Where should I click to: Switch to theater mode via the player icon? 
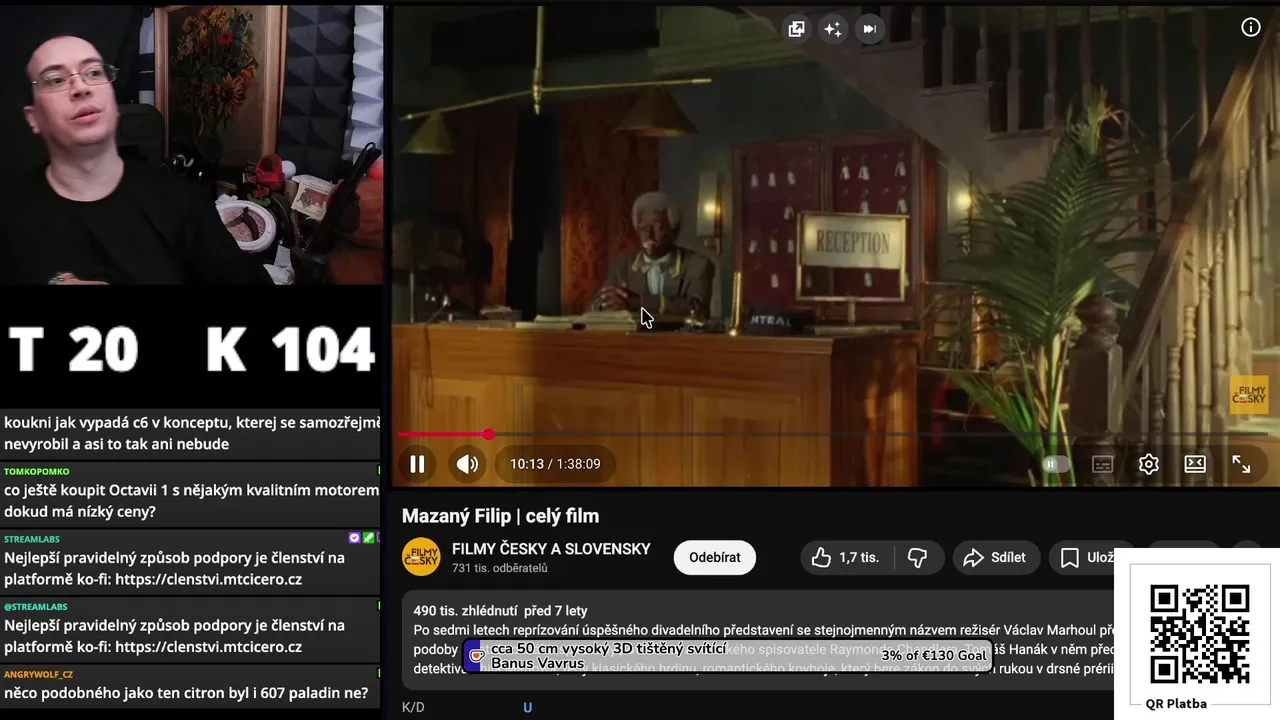point(1195,464)
